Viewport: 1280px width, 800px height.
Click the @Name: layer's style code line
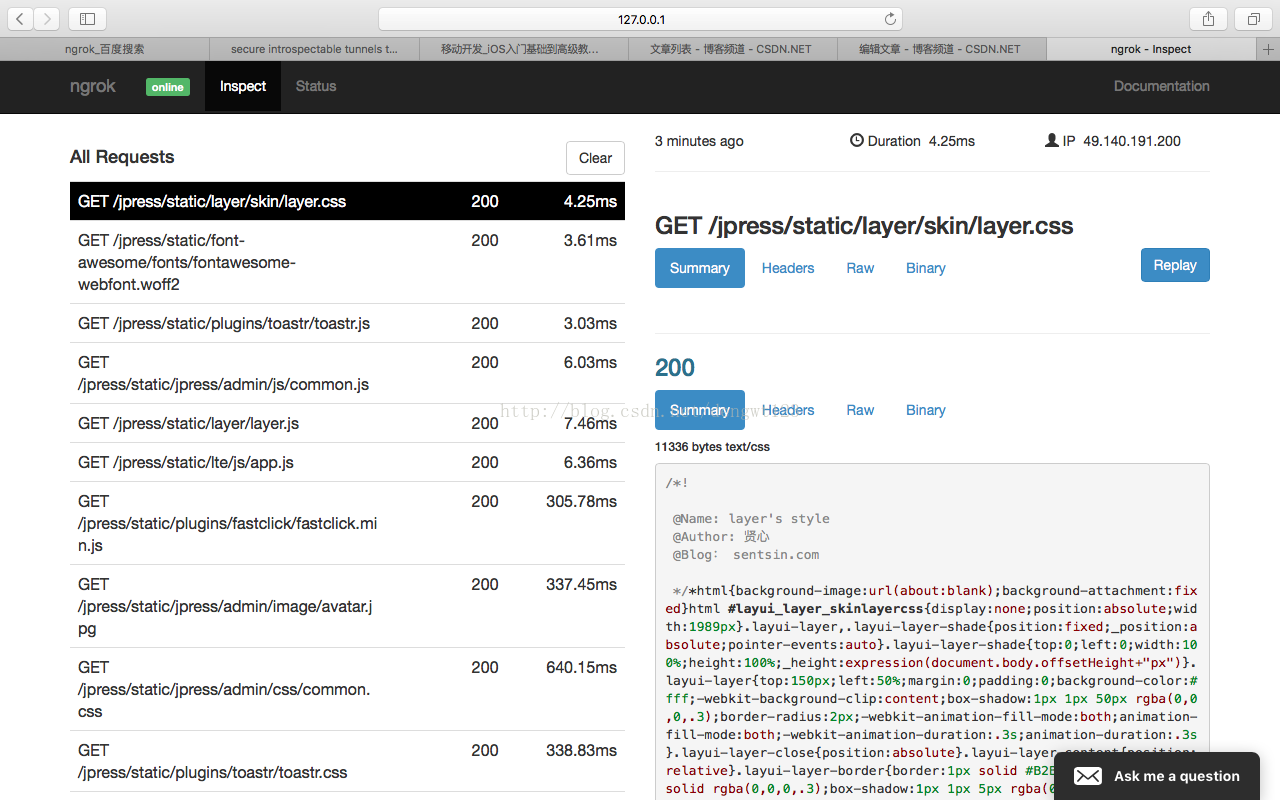pos(751,519)
